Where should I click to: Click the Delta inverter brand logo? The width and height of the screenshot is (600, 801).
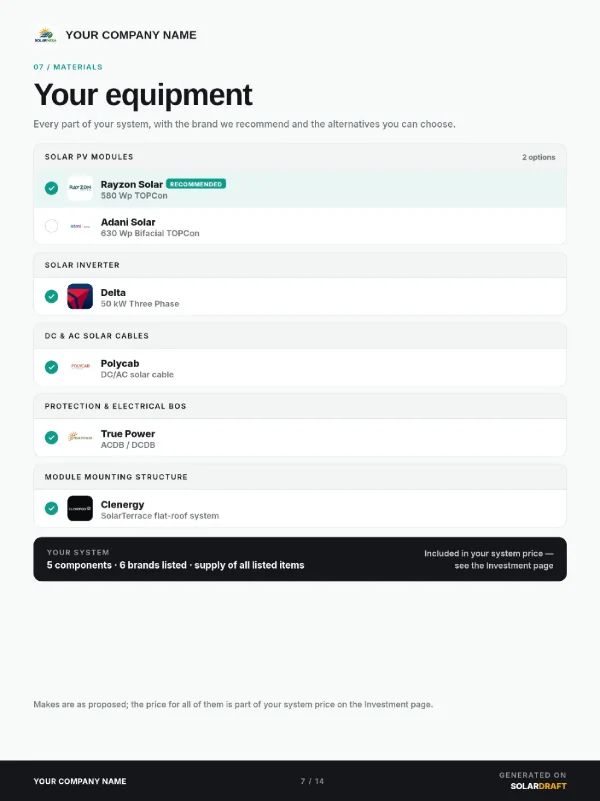80,296
